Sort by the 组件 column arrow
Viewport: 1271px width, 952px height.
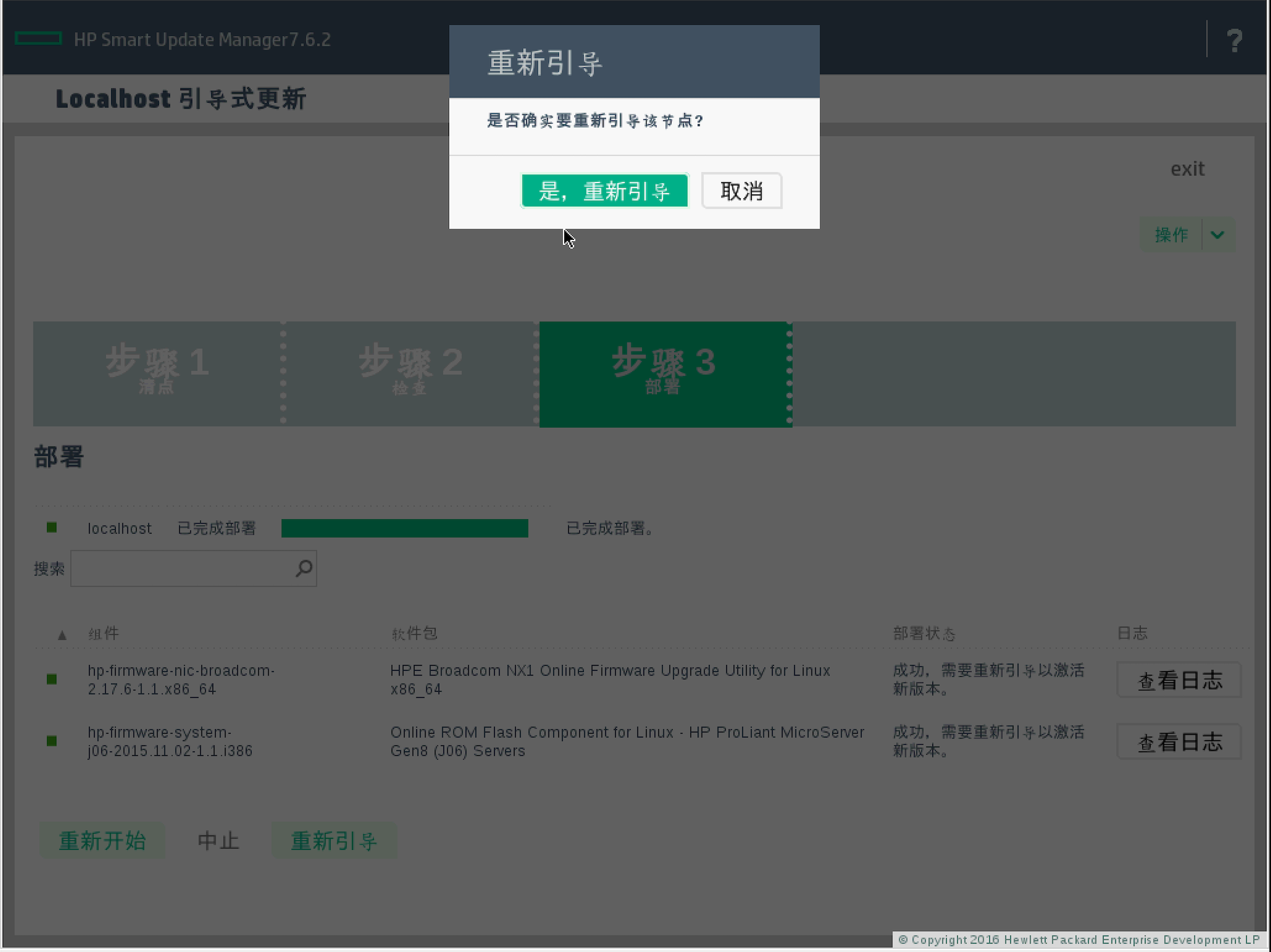tap(62, 635)
